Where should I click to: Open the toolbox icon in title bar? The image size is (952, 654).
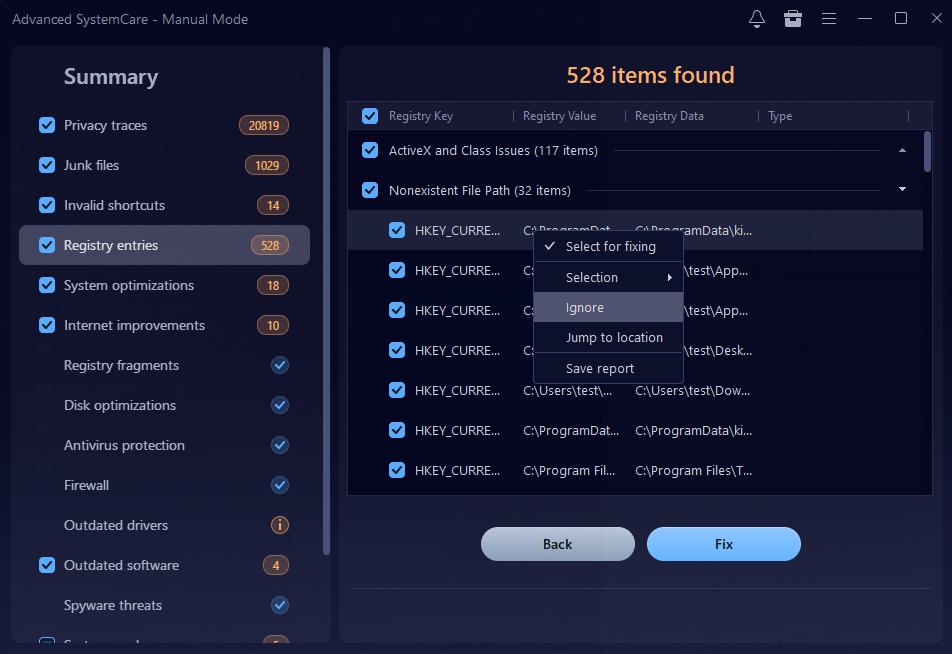[793, 19]
